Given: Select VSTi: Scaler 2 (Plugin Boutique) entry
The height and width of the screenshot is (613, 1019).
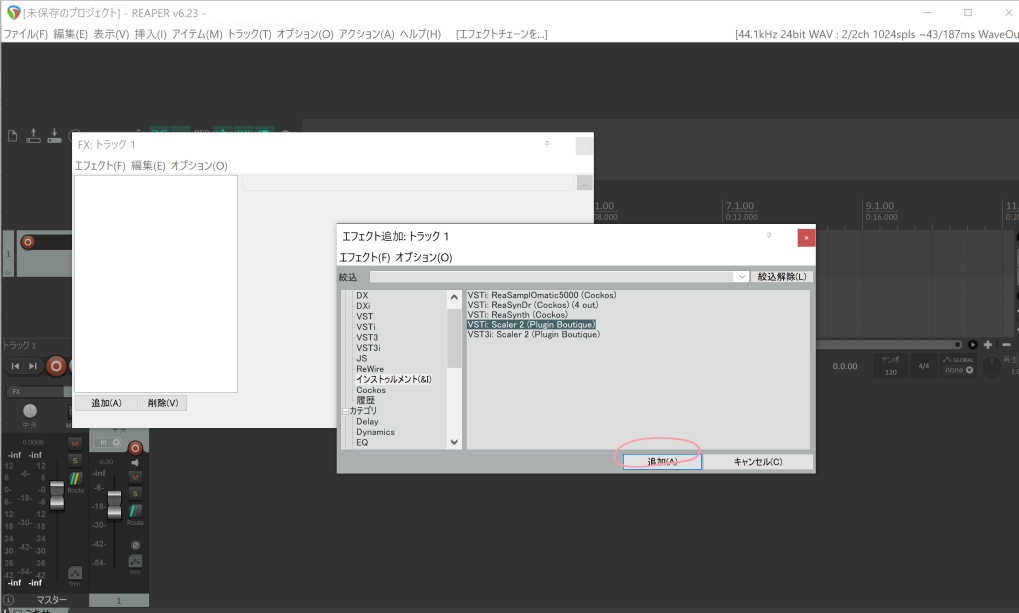Looking at the screenshot, I should (531, 324).
